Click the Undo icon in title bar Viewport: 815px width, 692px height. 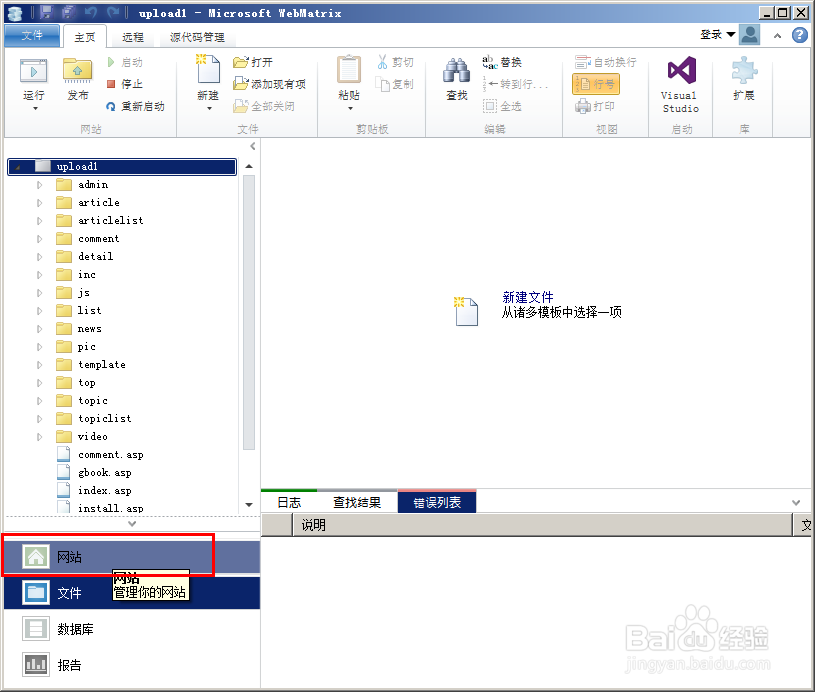click(x=90, y=12)
